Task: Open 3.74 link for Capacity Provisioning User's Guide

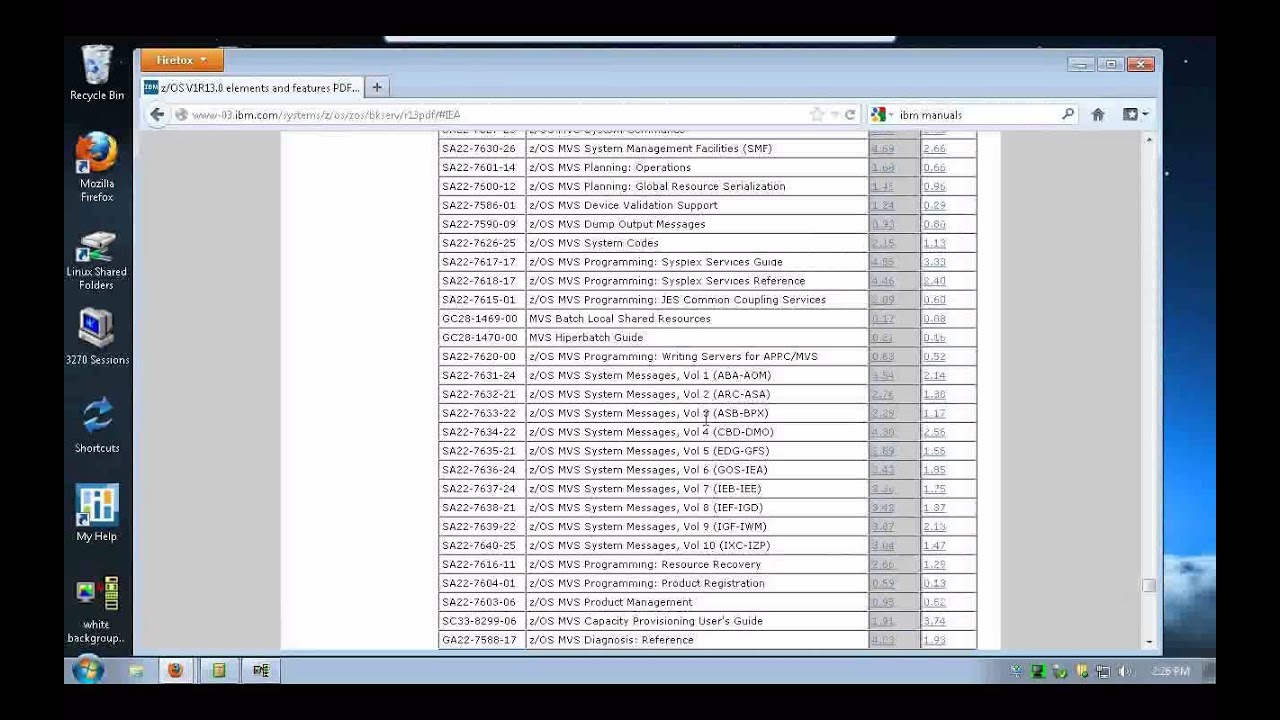Action: 934,621
